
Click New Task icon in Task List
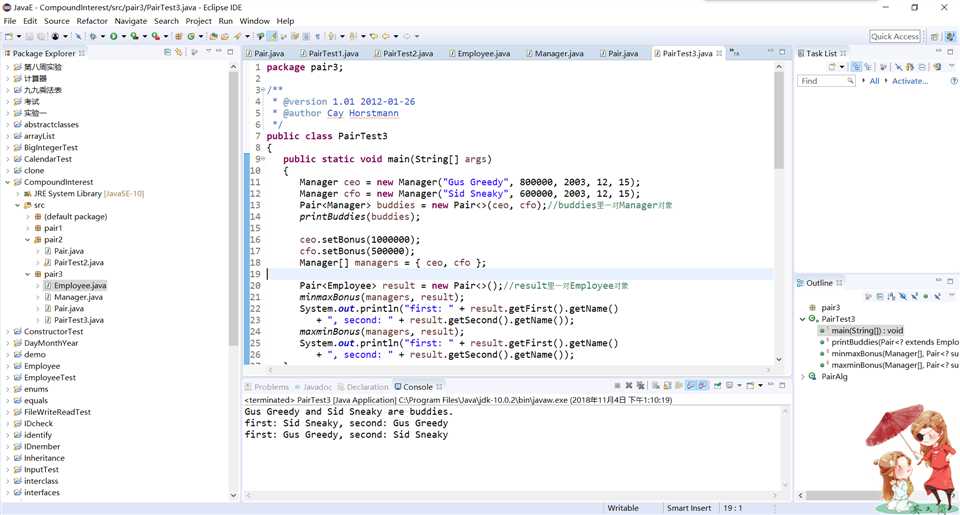pyautogui.click(x=832, y=67)
